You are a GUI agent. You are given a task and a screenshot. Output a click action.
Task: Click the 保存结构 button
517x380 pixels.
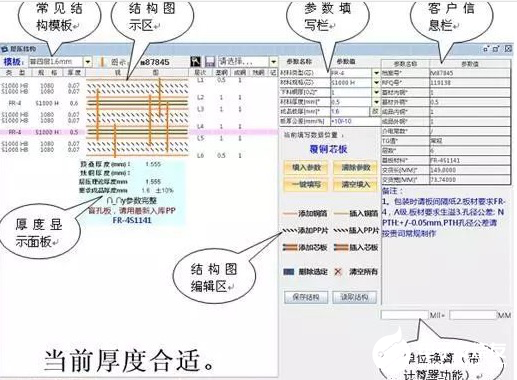pyautogui.click(x=306, y=297)
